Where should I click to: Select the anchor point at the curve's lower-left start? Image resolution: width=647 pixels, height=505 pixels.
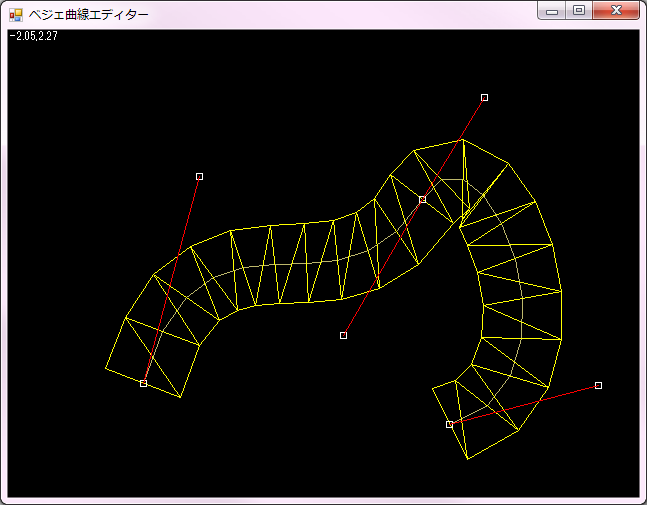coord(143,383)
